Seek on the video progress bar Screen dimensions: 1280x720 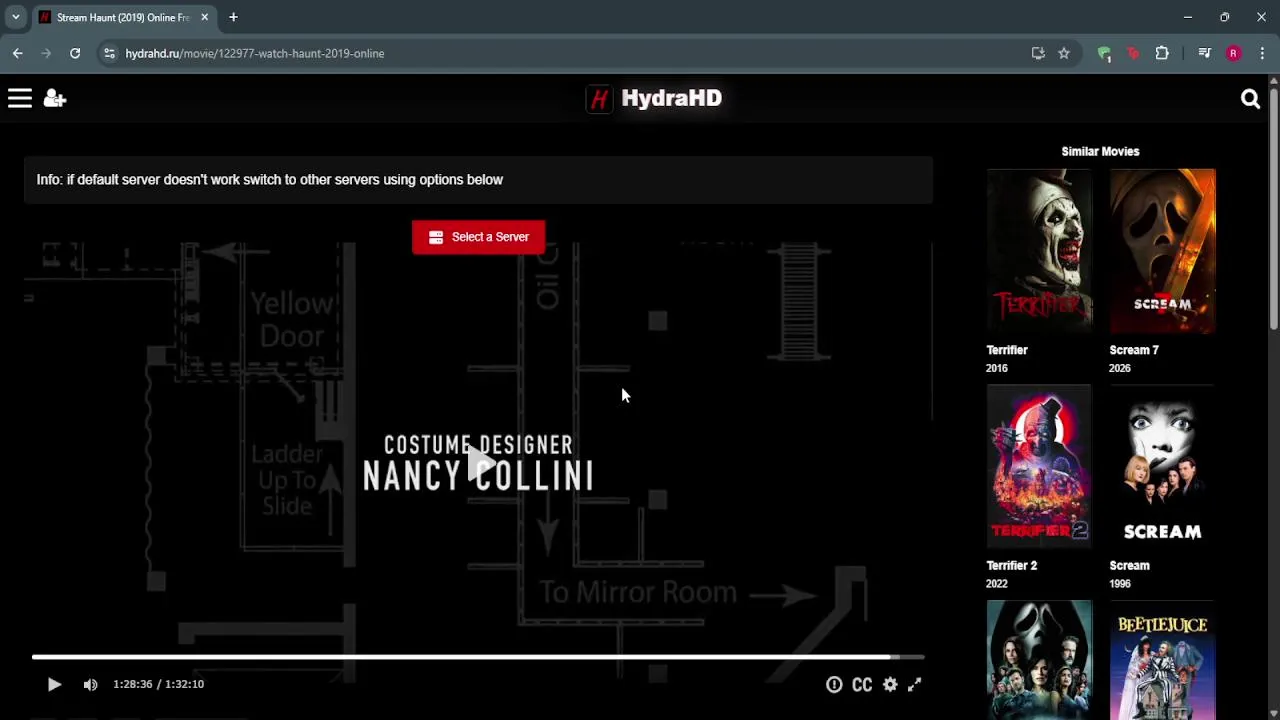478,657
